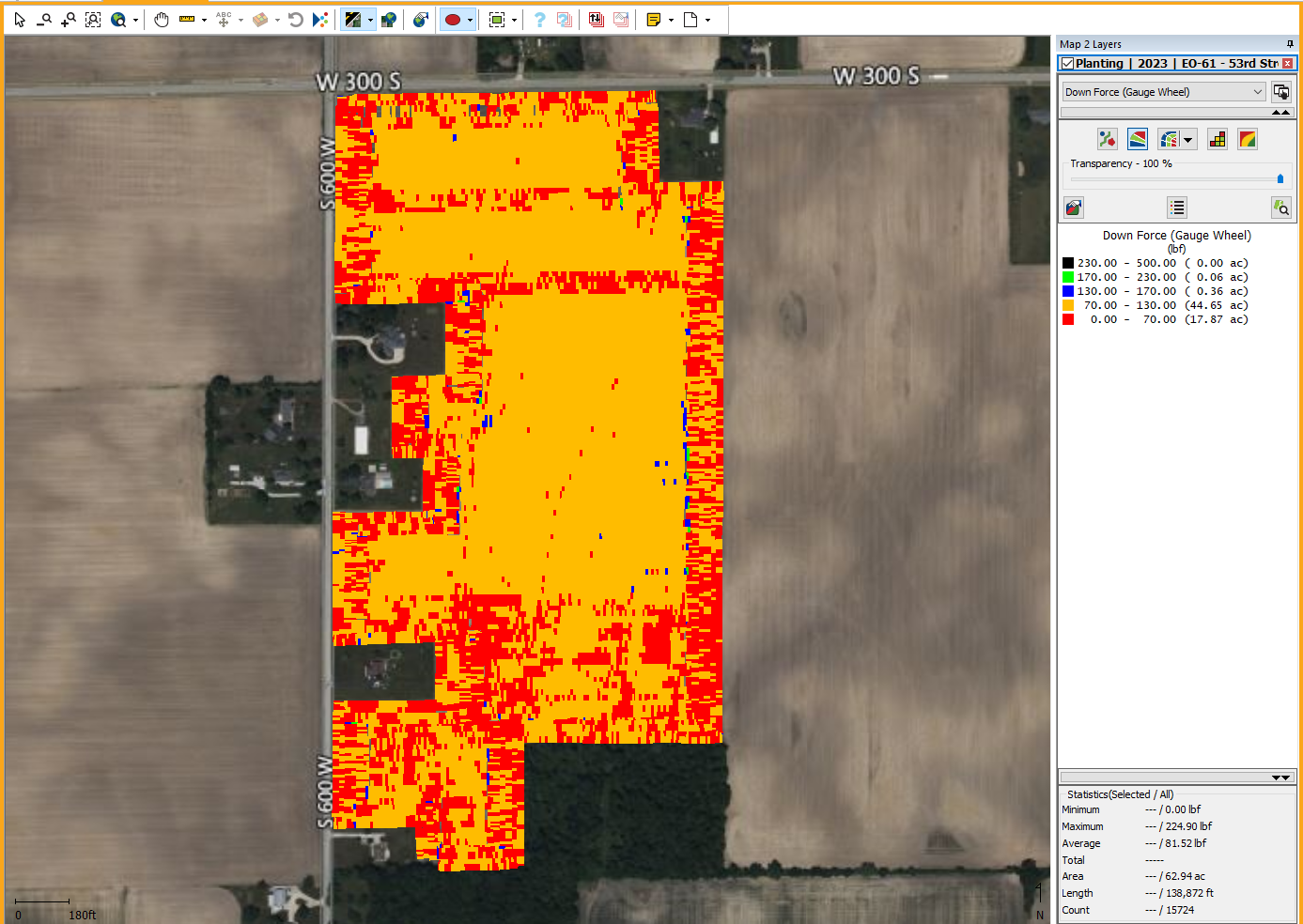Click the zoom to layer button
Image resolution: width=1303 pixels, height=924 pixels.
point(1281,208)
